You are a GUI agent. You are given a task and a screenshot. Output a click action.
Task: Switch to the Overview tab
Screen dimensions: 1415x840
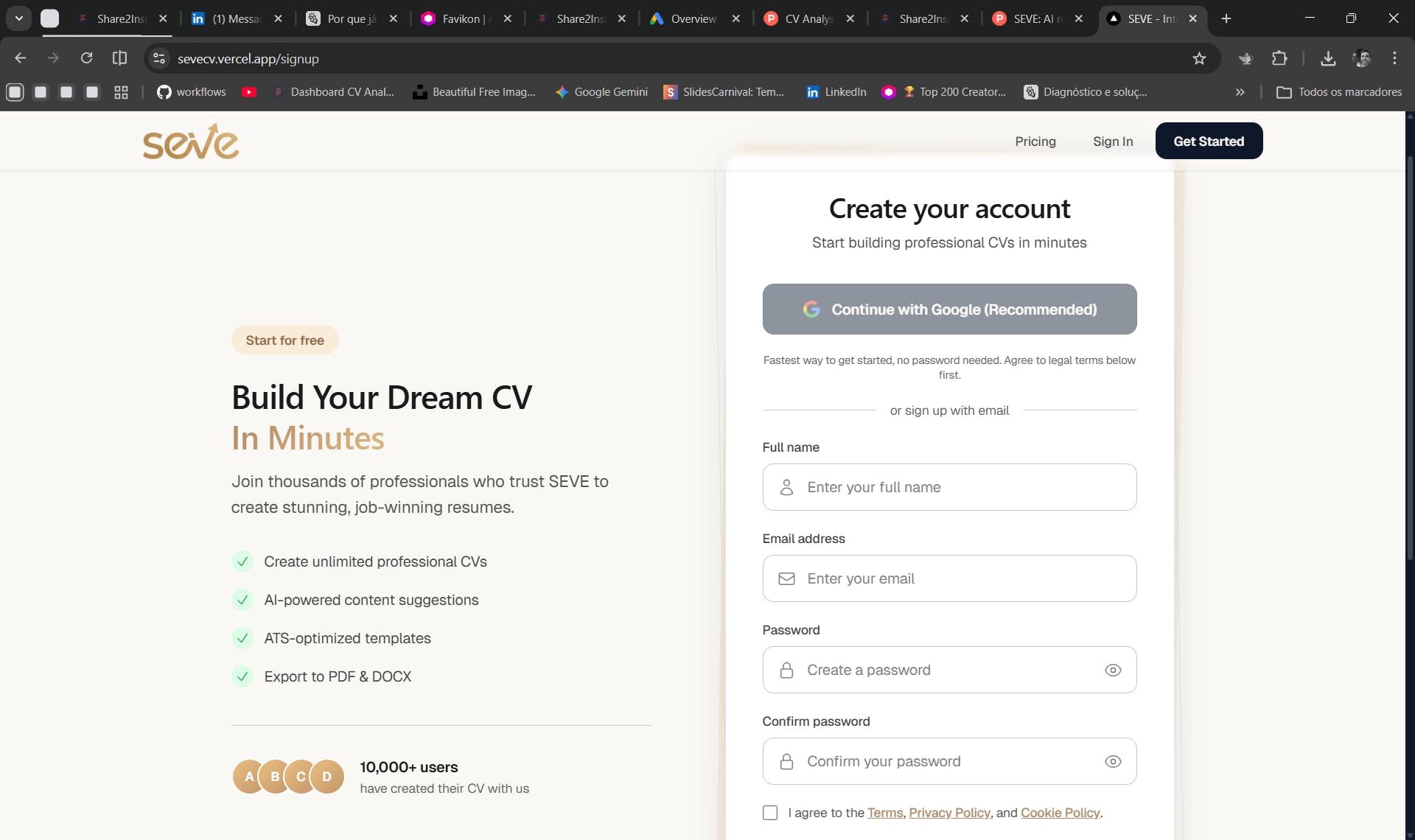[693, 18]
